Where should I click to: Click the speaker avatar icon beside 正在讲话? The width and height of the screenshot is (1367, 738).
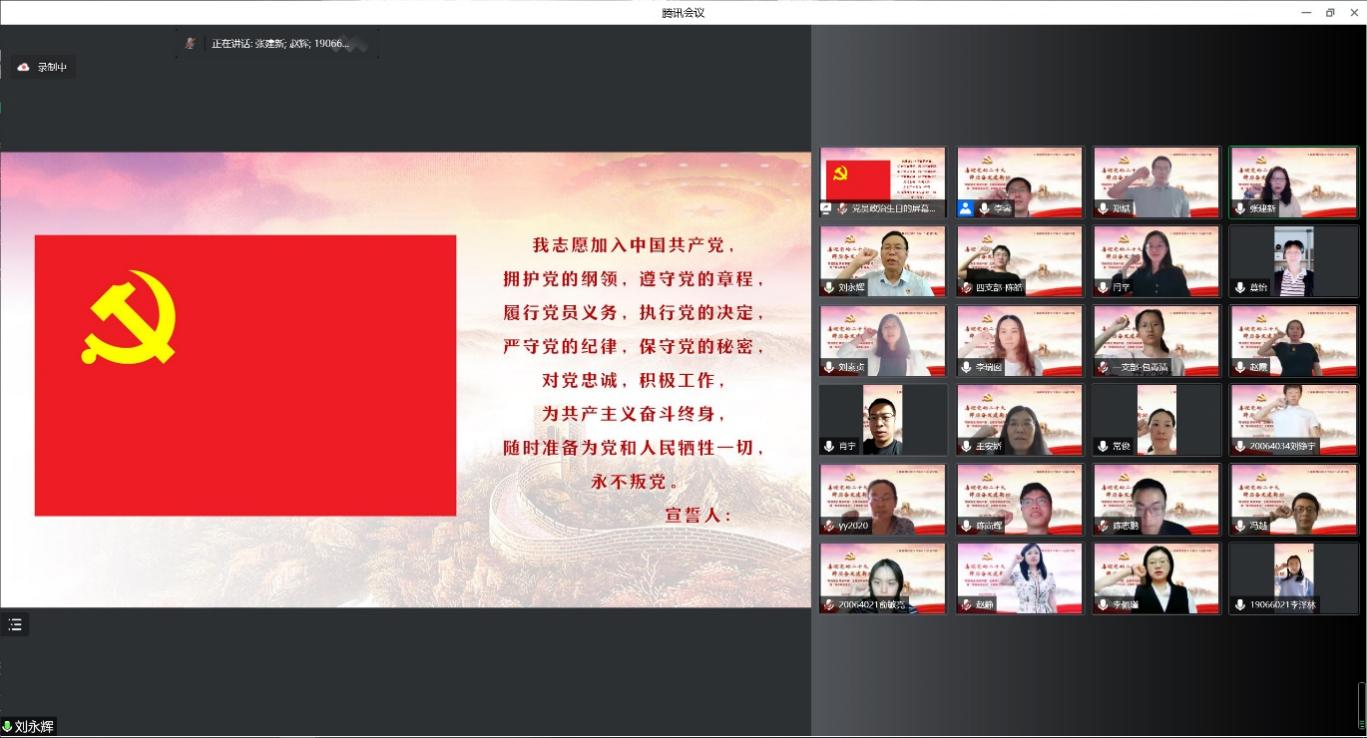tap(190, 44)
